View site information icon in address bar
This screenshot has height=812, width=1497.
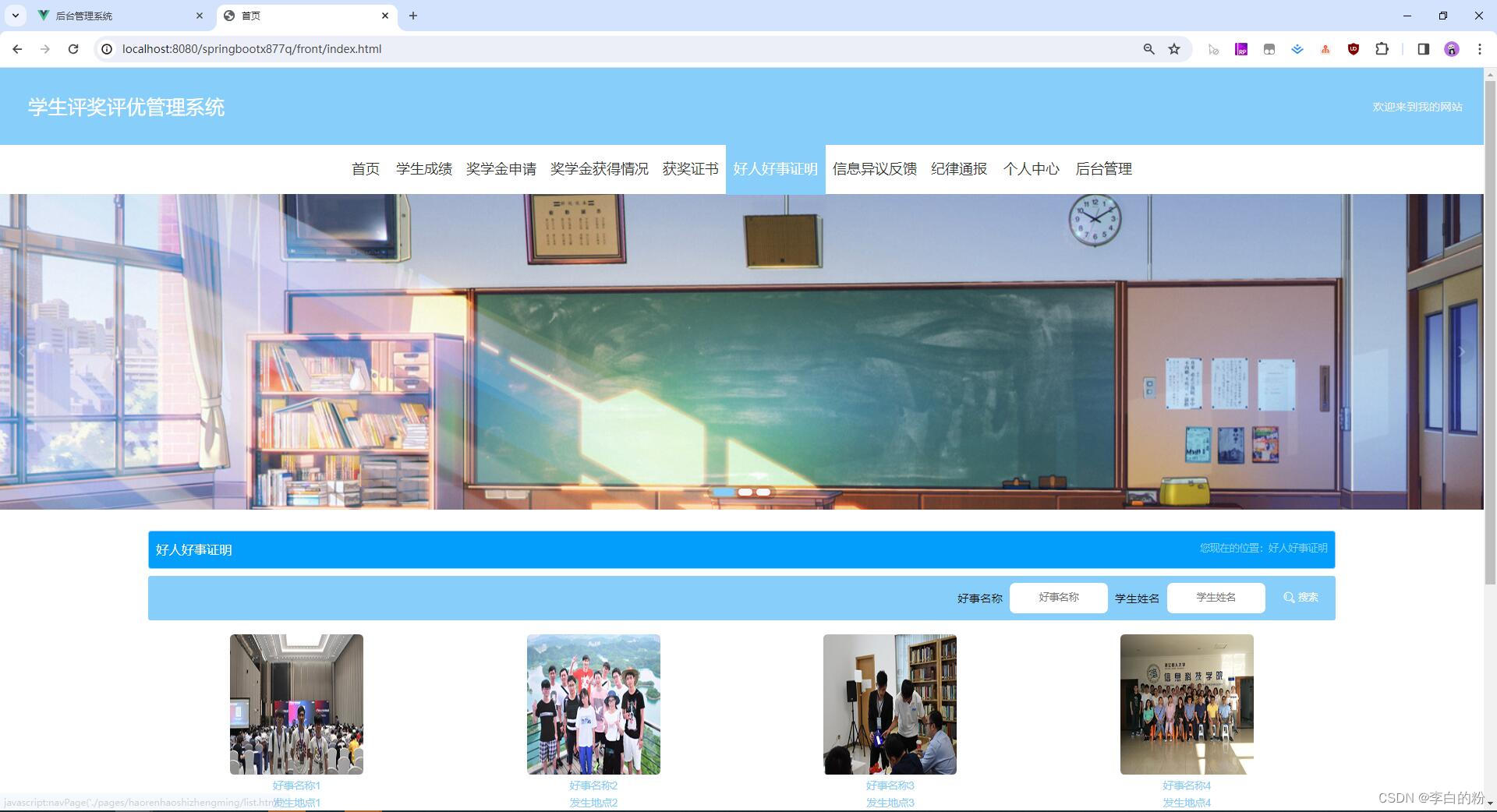tap(107, 49)
